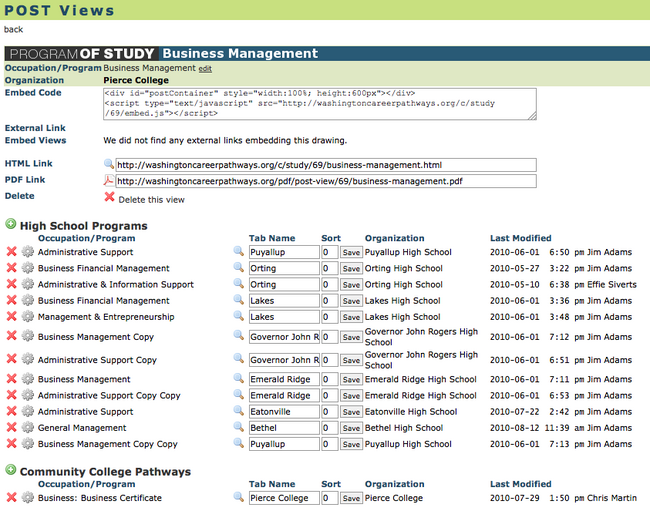Edit sort value for General Management row

[x=330, y=428]
